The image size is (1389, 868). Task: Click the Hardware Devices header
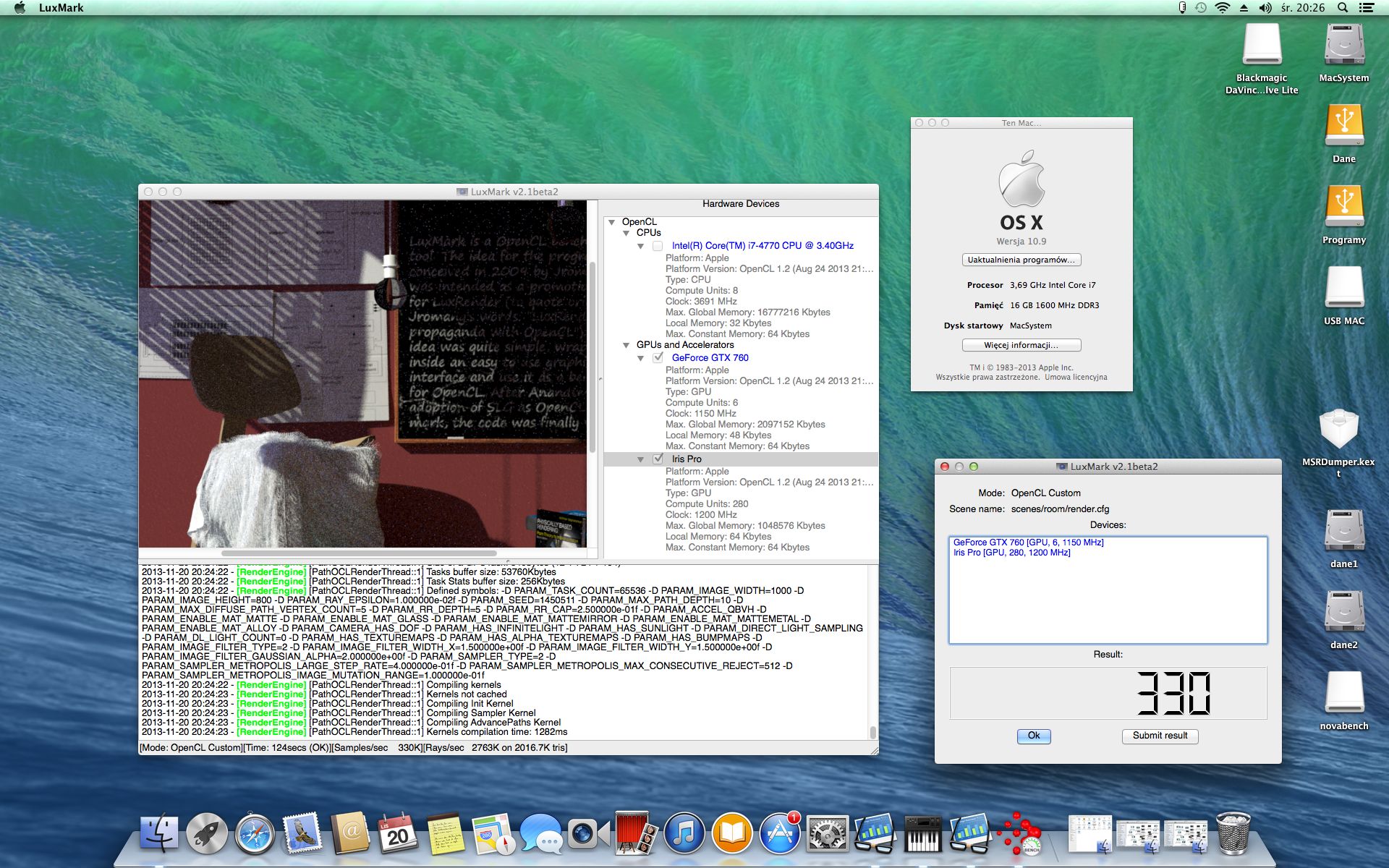[x=741, y=204]
